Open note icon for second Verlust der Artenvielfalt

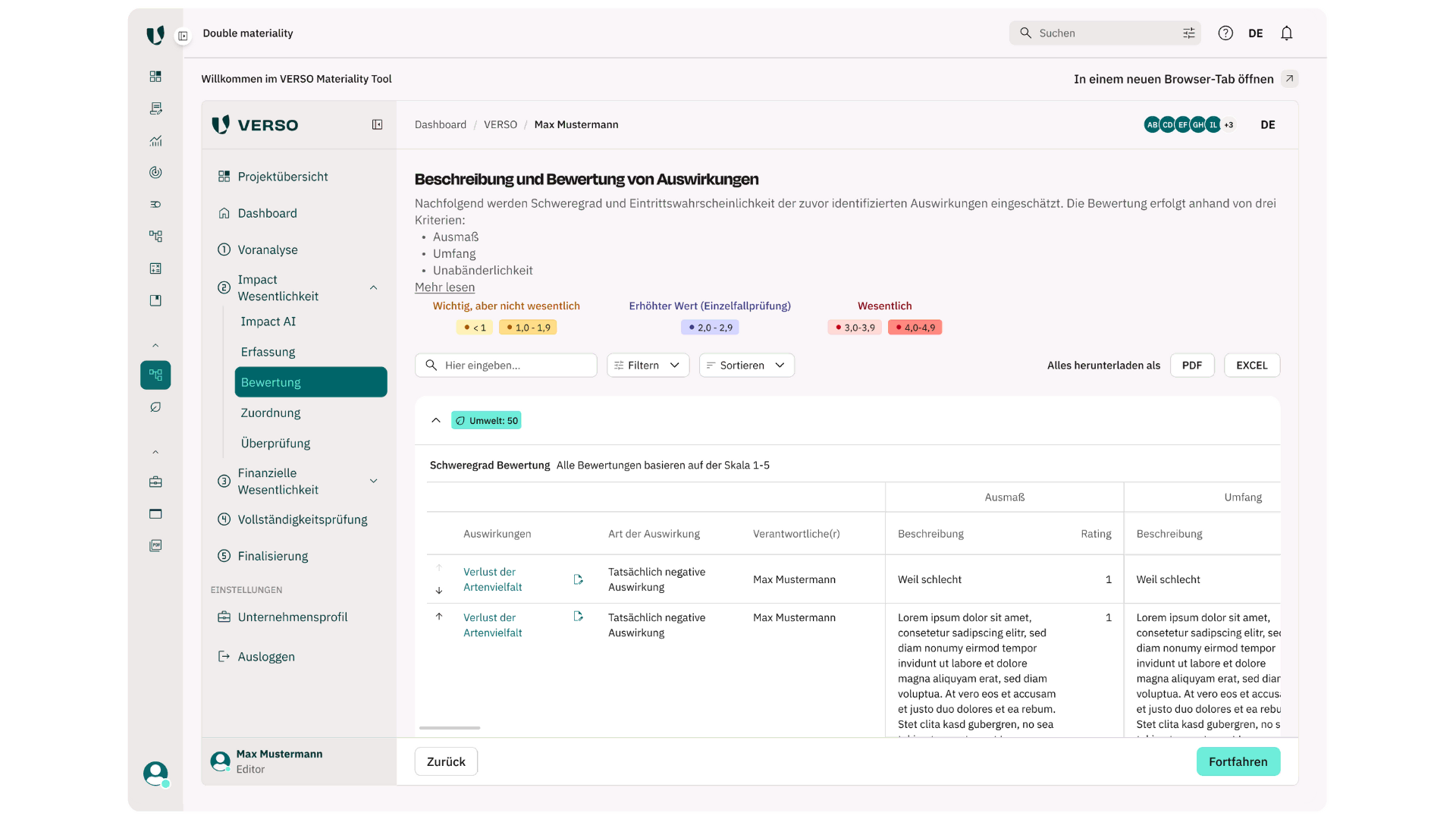tap(578, 617)
